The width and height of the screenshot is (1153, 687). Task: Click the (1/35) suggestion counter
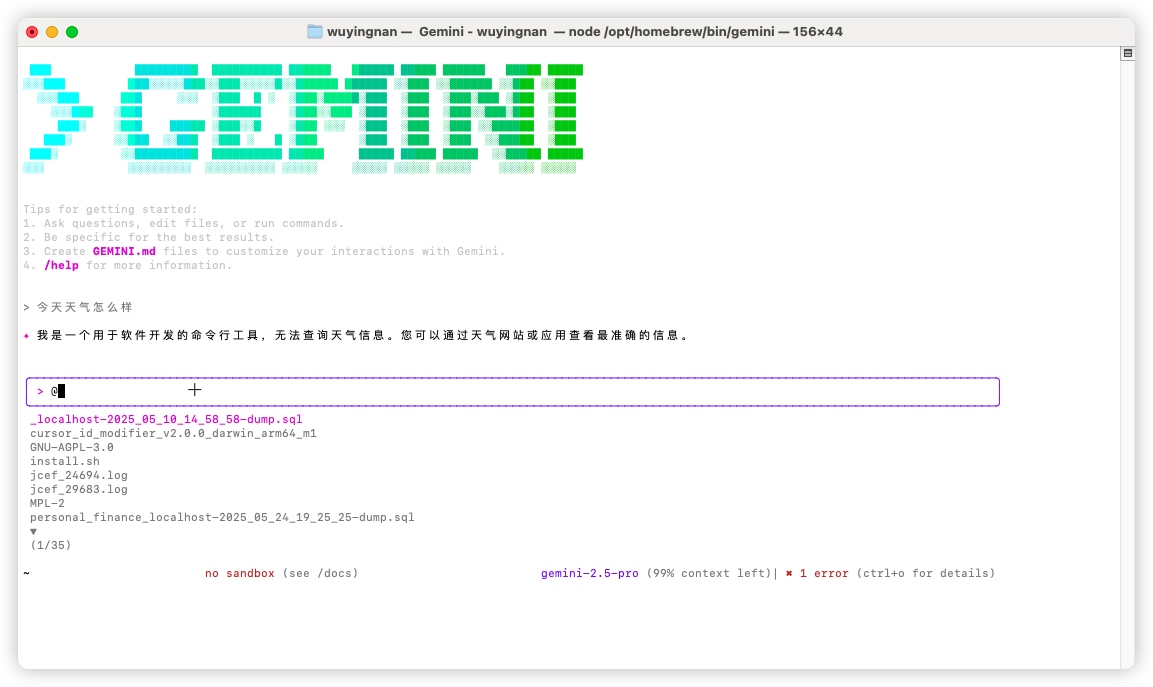tap(51, 545)
